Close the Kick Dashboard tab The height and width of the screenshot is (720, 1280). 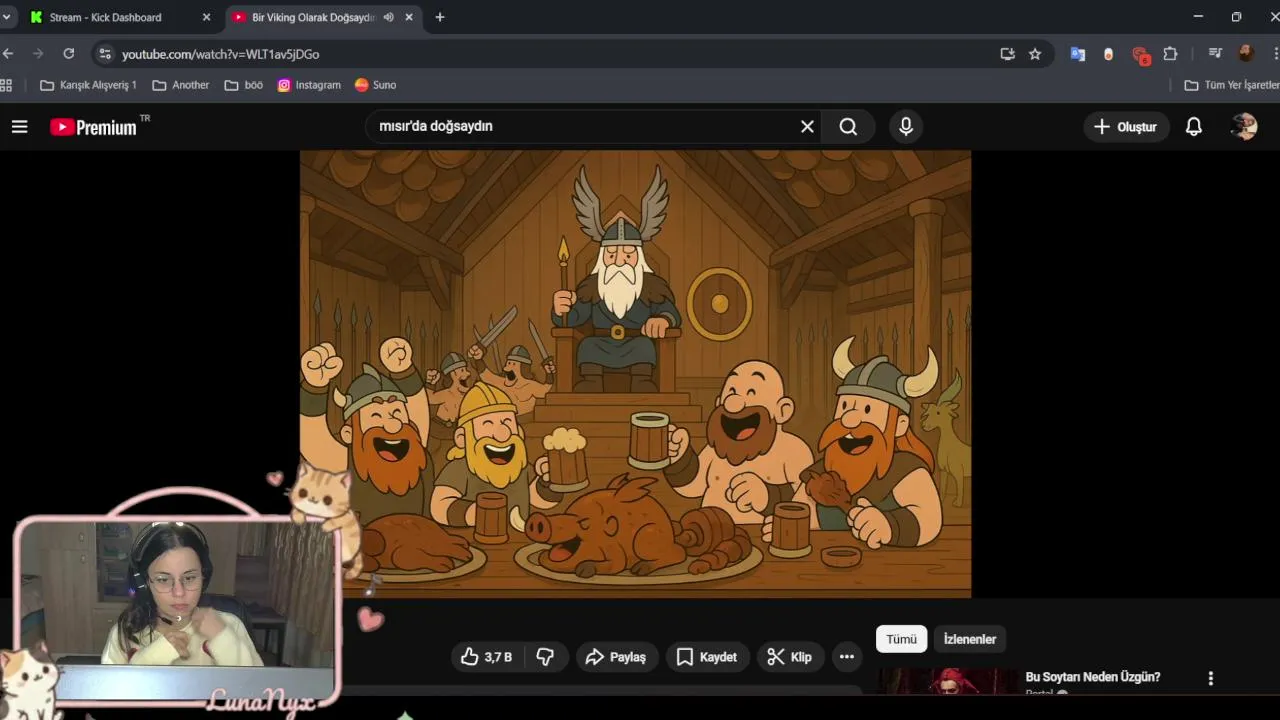[207, 17]
